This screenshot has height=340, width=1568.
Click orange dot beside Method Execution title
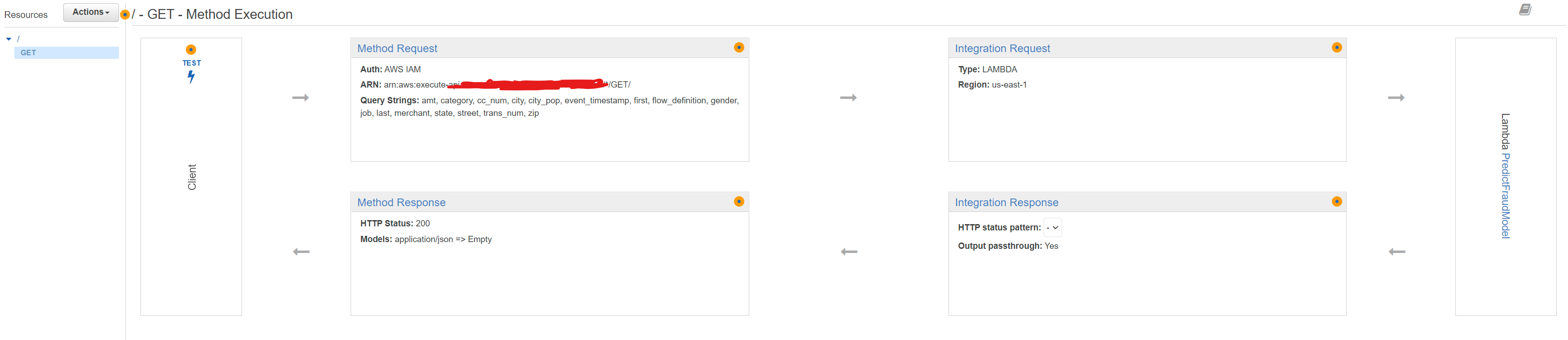[x=125, y=15]
